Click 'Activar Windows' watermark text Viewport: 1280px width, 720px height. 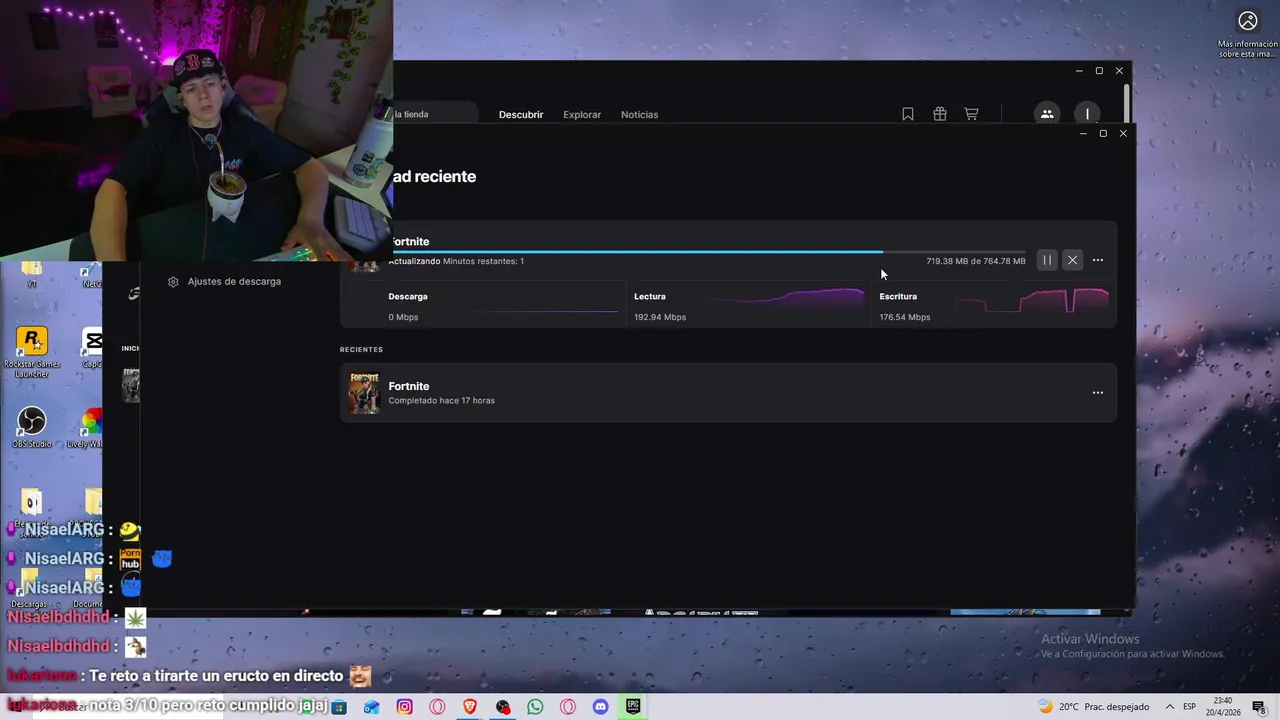pos(1090,639)
